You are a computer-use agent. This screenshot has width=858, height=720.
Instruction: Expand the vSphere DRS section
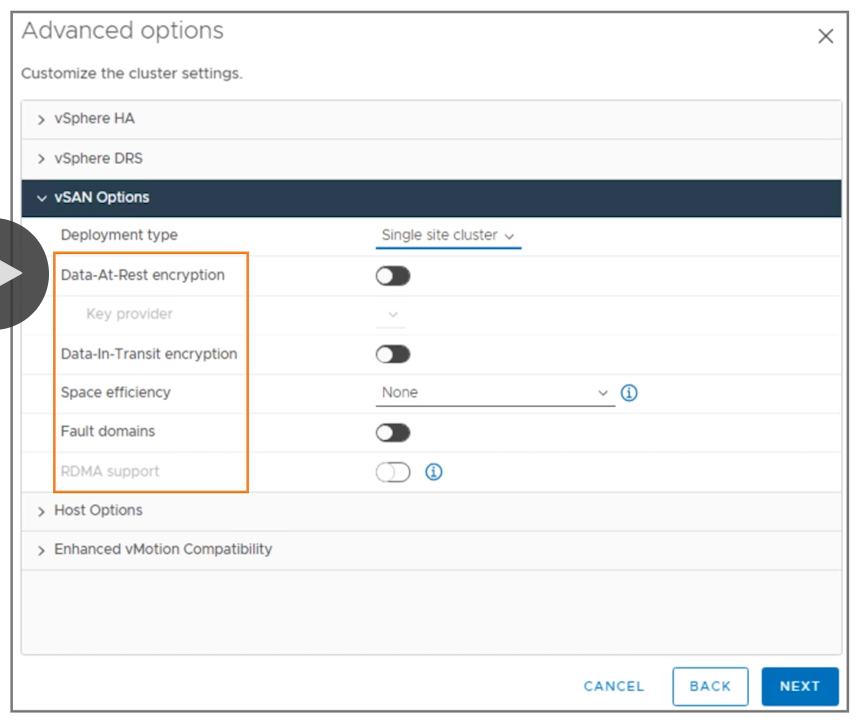click(x=98, y=159)
